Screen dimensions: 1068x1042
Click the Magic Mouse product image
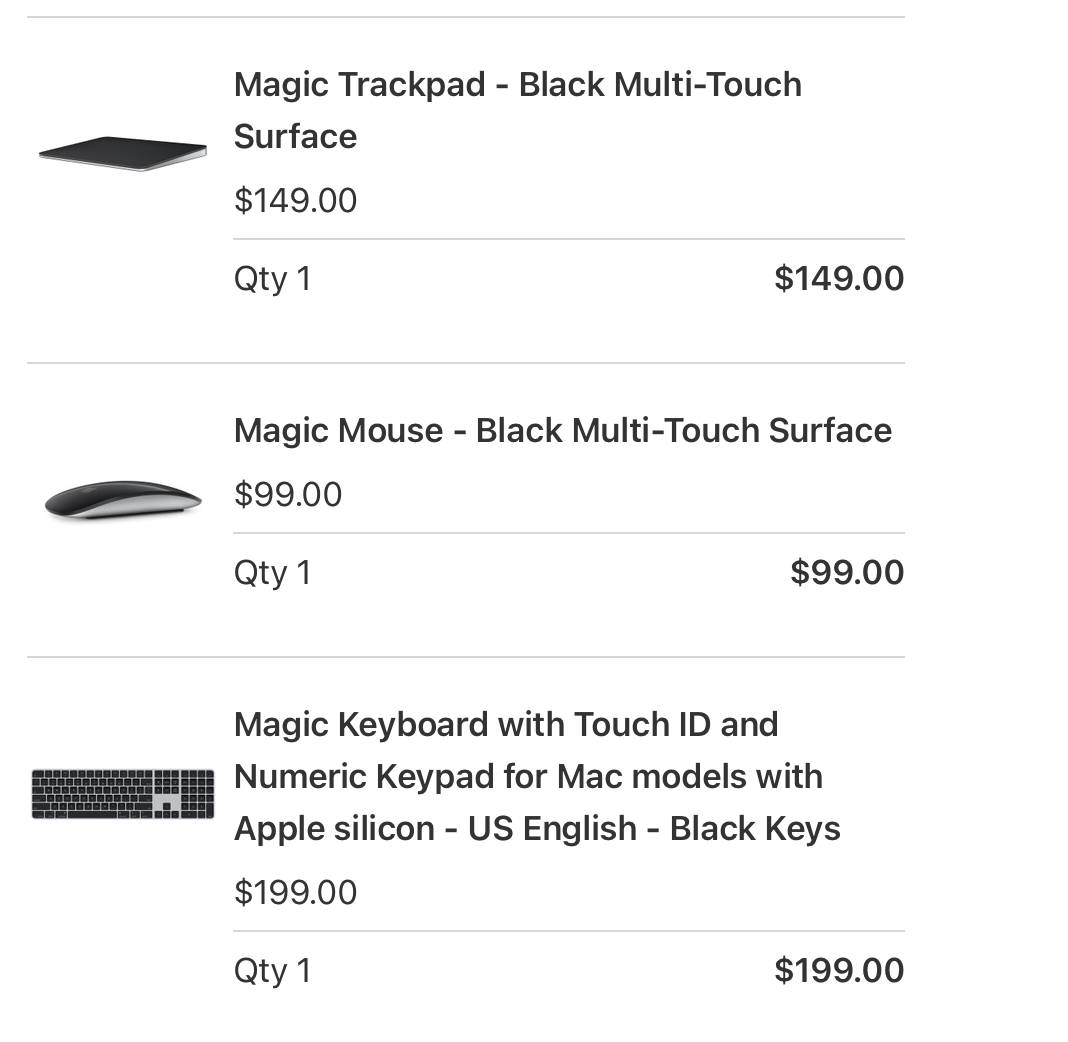(x=122, y=499)
